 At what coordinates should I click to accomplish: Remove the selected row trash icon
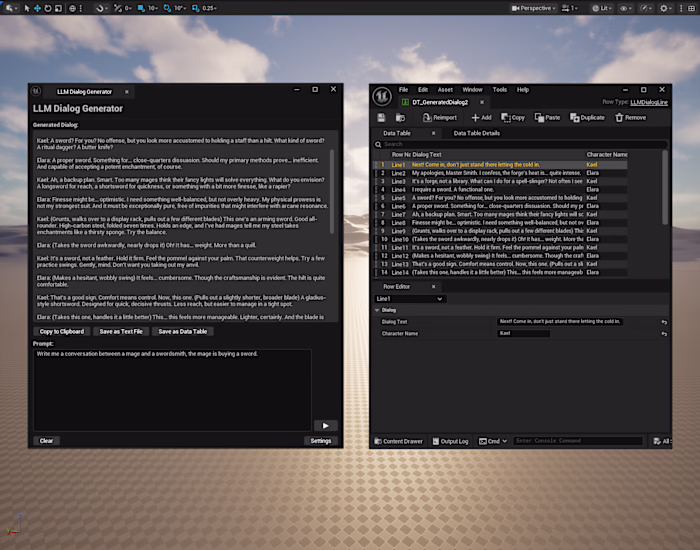coord(631,117)
